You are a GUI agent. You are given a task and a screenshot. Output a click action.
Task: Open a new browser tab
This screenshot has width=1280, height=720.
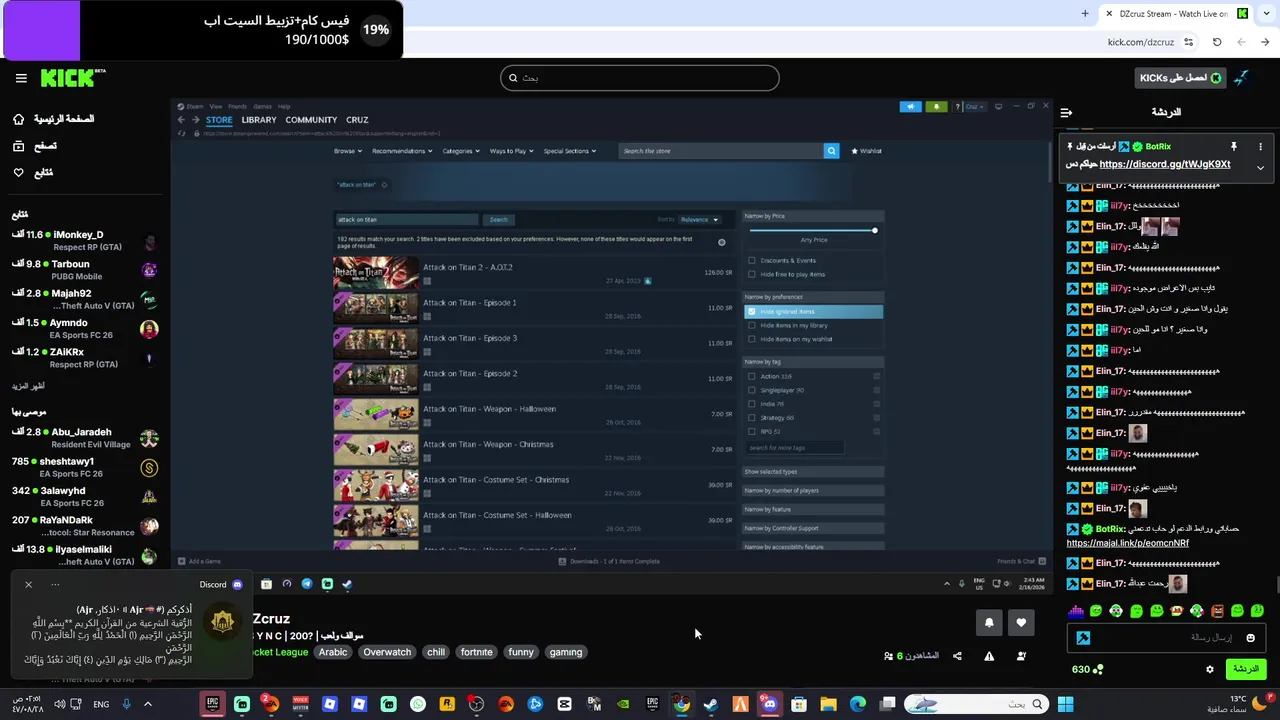[x=1085, y=13]
